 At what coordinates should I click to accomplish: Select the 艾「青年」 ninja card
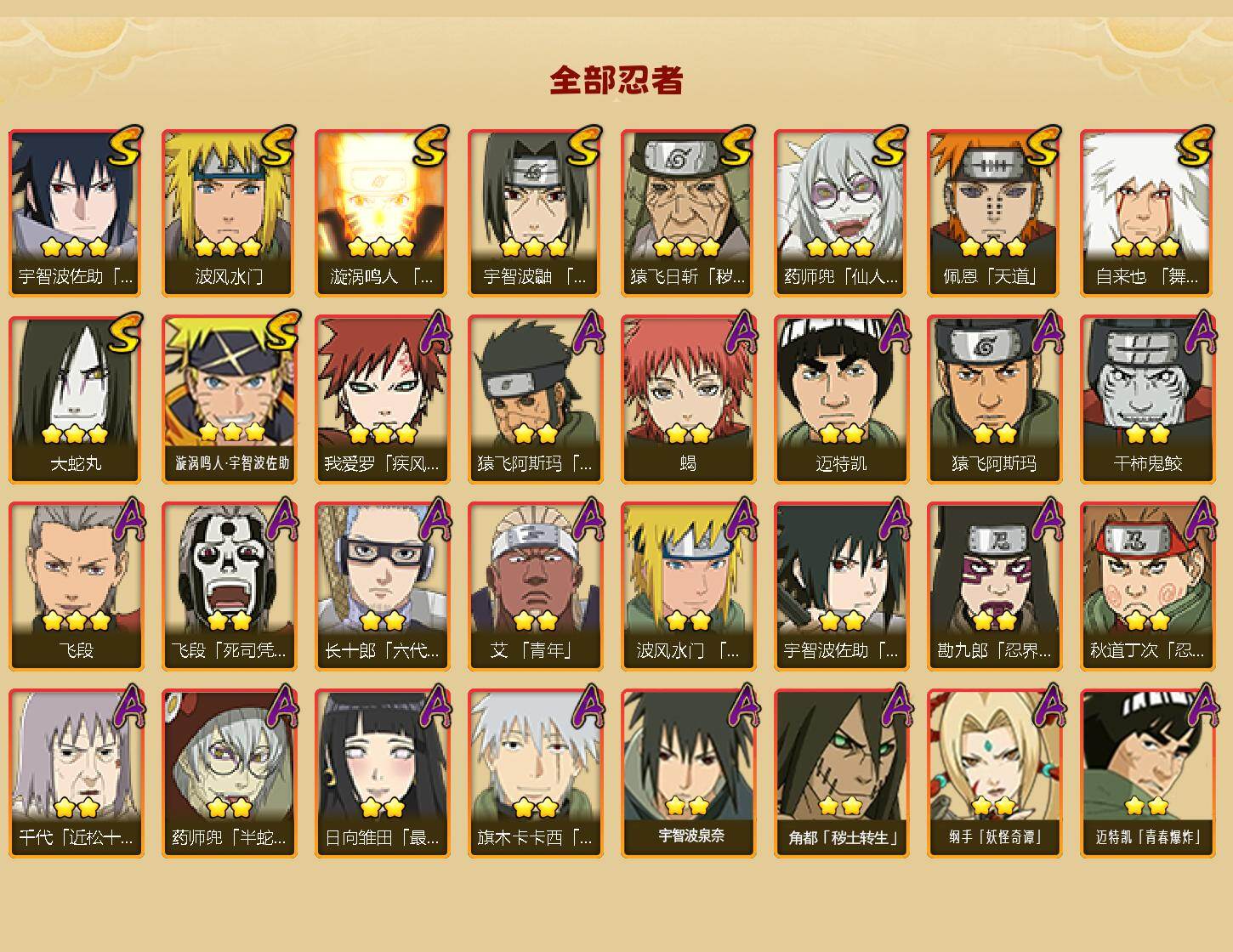point(535,586)
